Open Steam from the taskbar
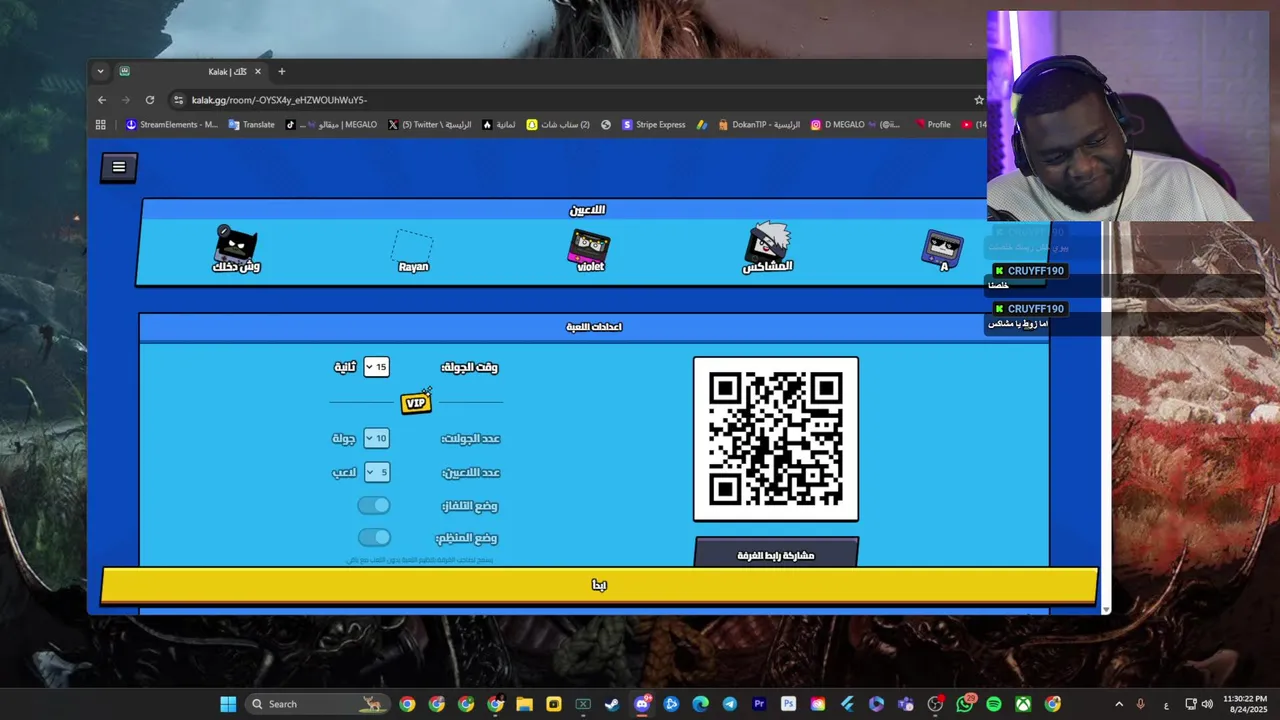This screenshot has height=720, width=1280. coord(612,704)
